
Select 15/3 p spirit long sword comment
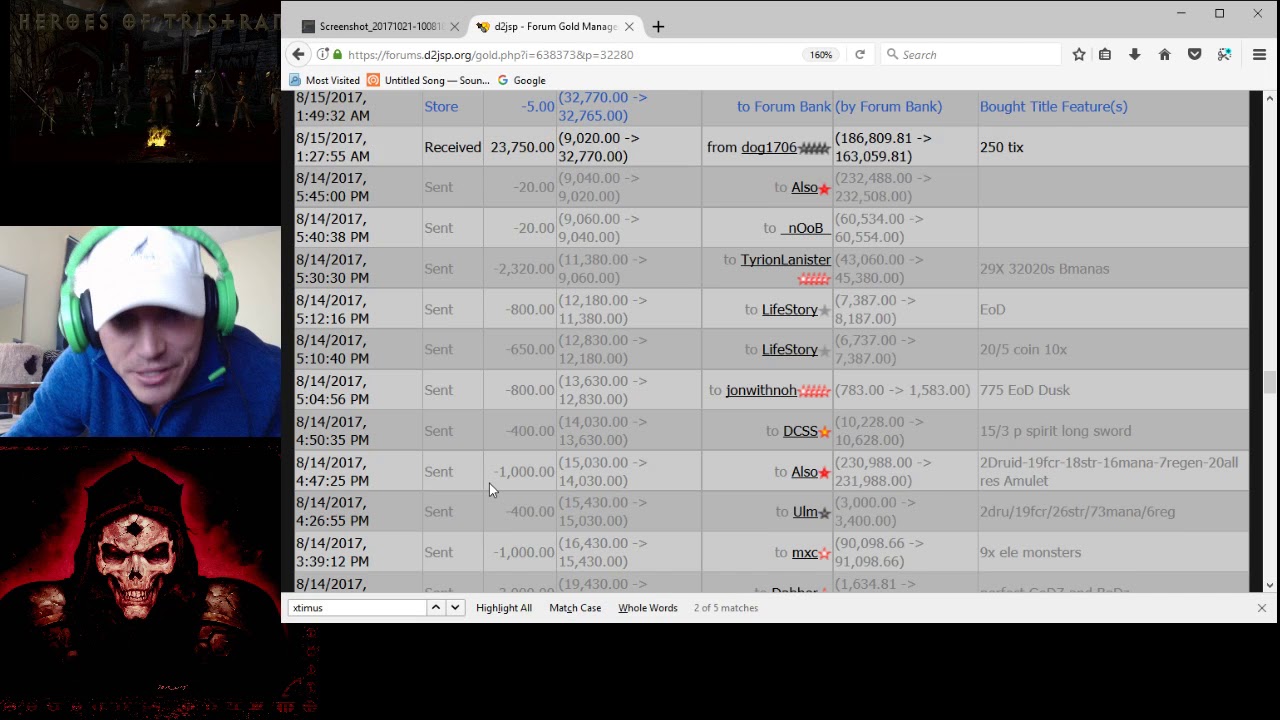[1056, 431]
